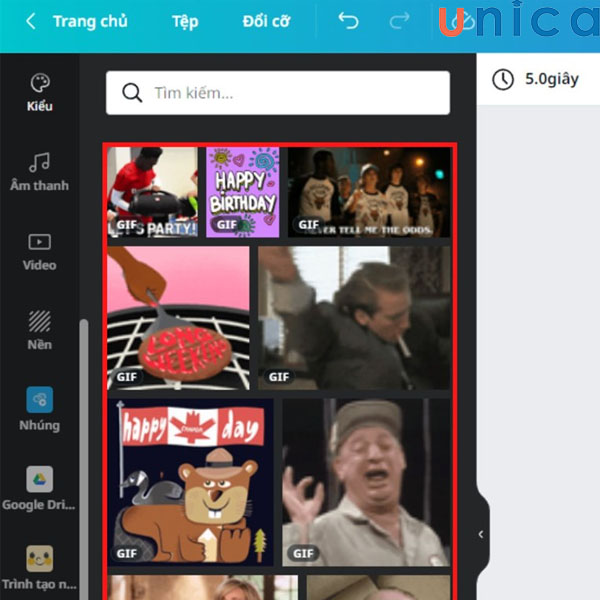Select the Let's Party speaker GIF
The width and height of the screenshot is (600, 600).
(x=153, y=192)
